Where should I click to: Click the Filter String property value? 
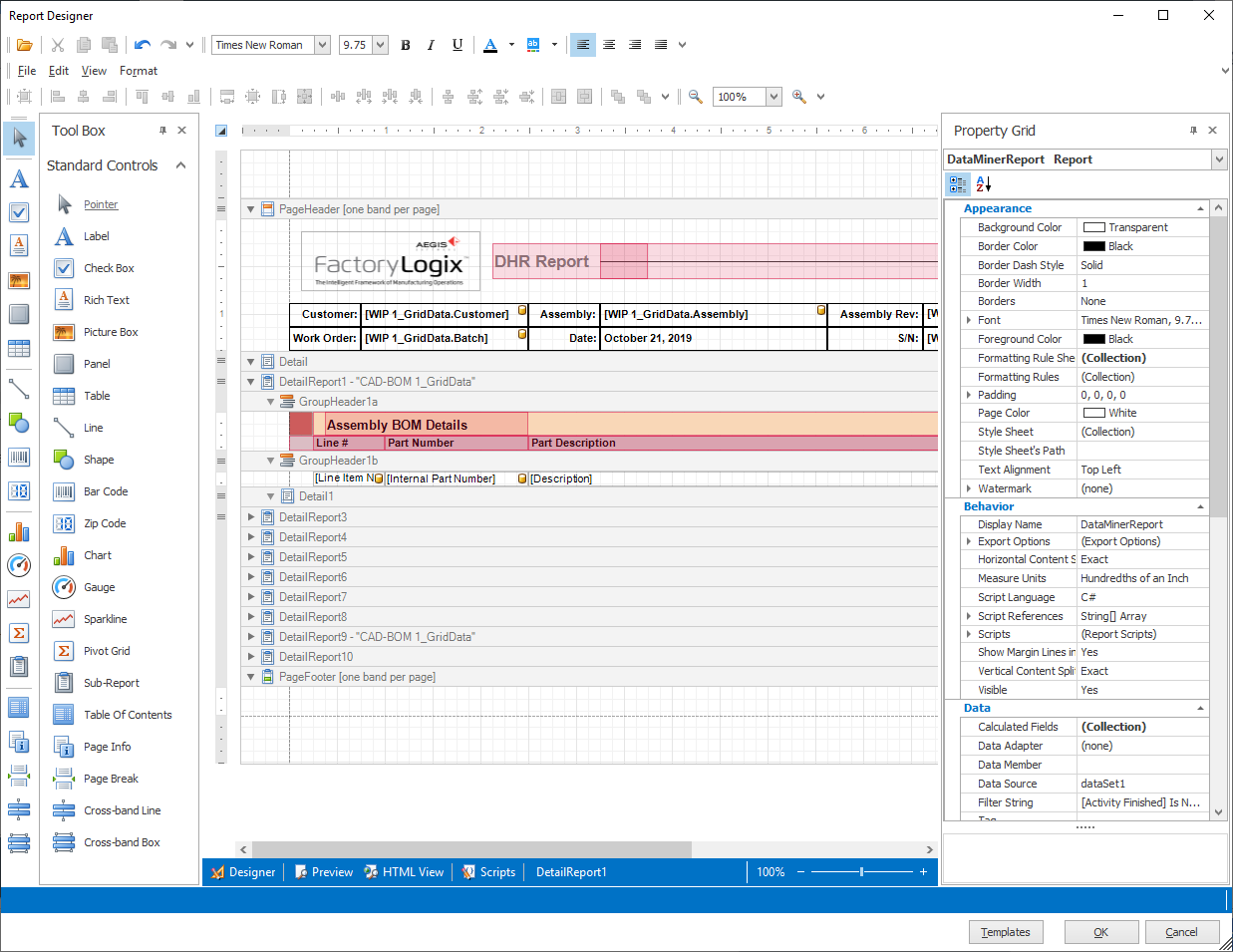pos(1141,802)
